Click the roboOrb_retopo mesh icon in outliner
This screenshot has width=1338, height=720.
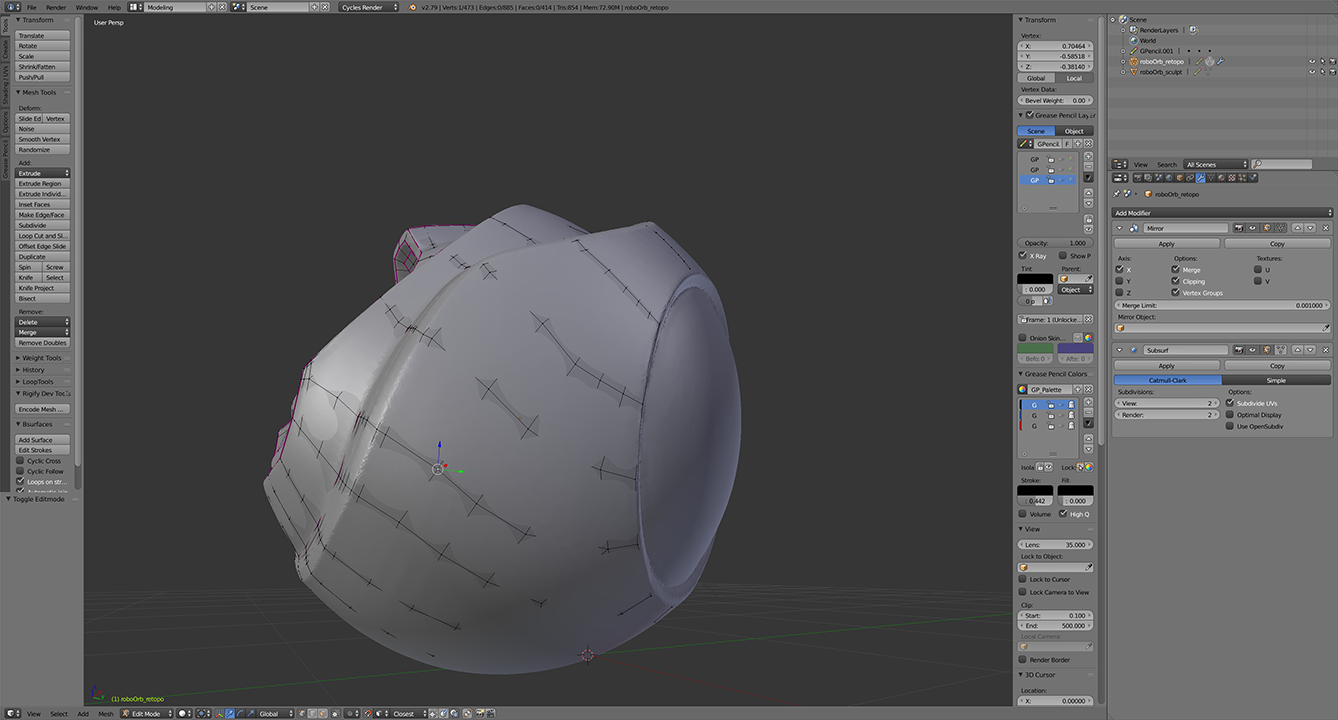[x=1133, y=61]
